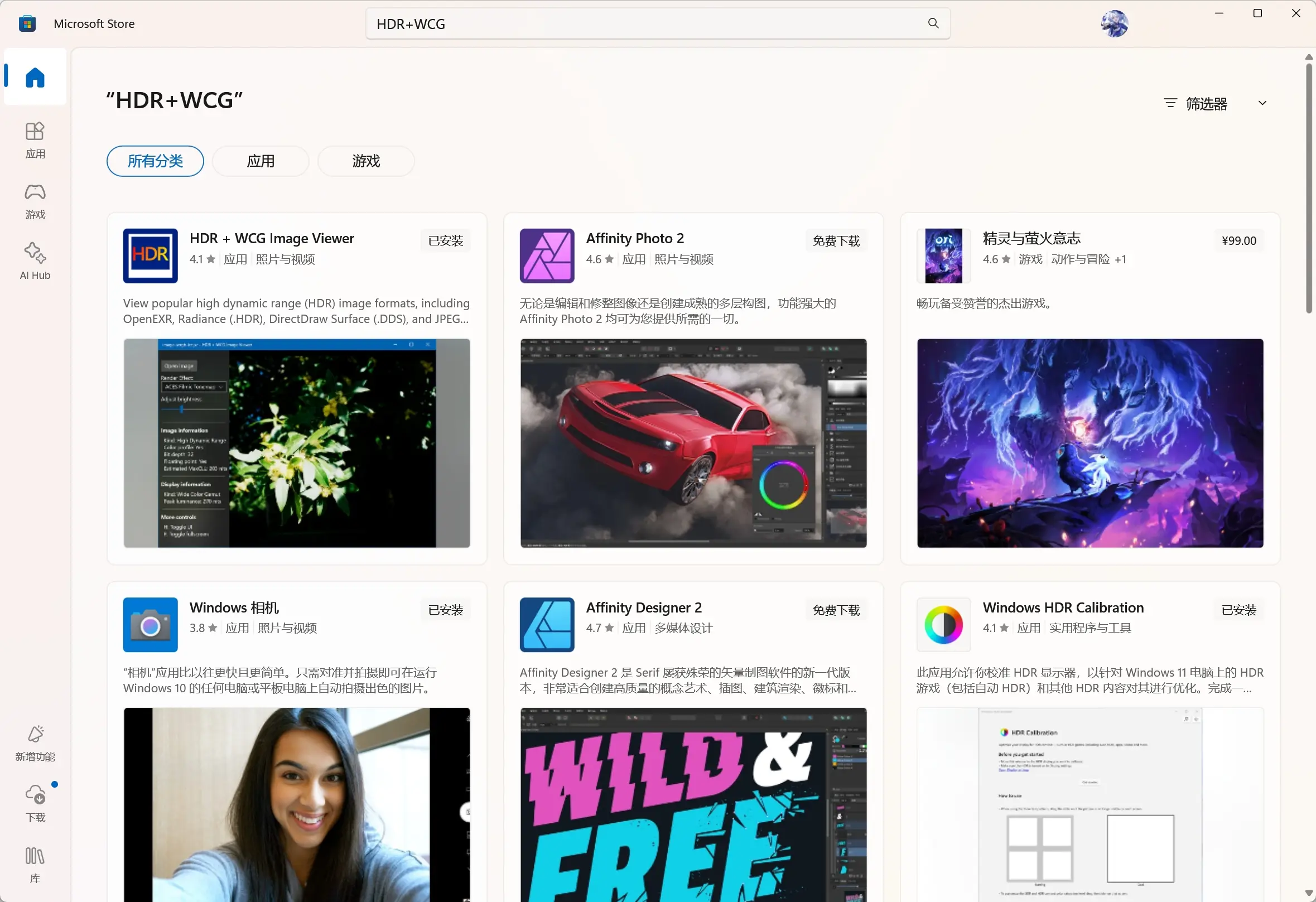Click the Windows 相机 app icon
The width and height of the screenshot is (1316, 902).
150,625
